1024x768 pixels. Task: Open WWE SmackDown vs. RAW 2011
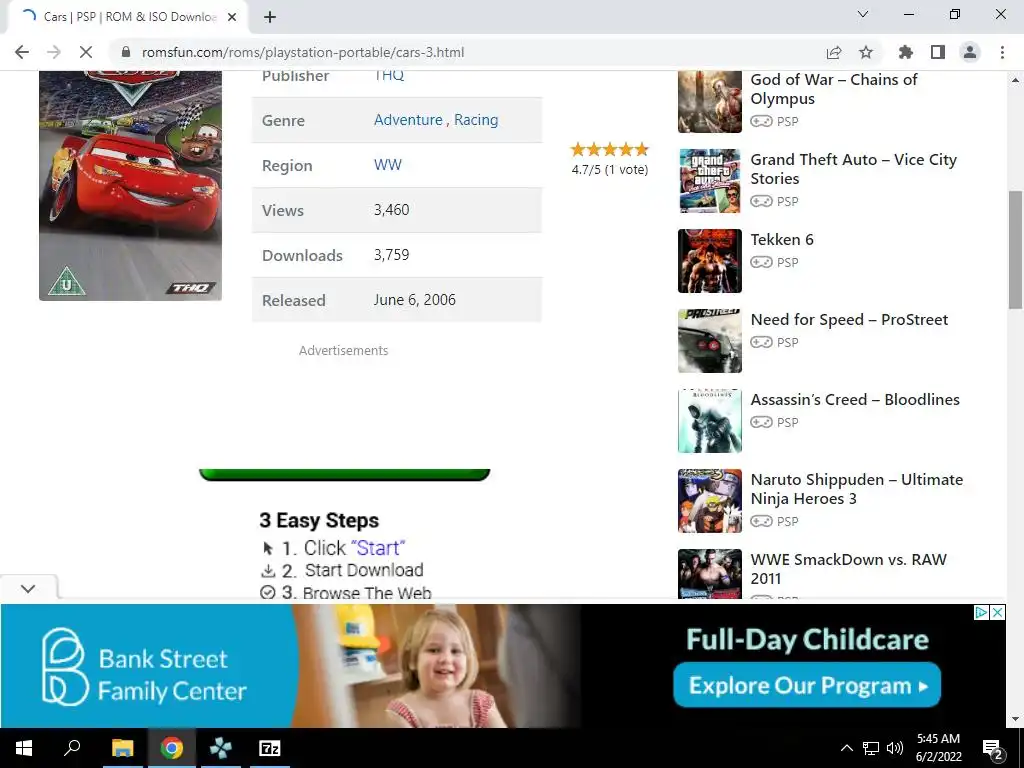[848, 569]
